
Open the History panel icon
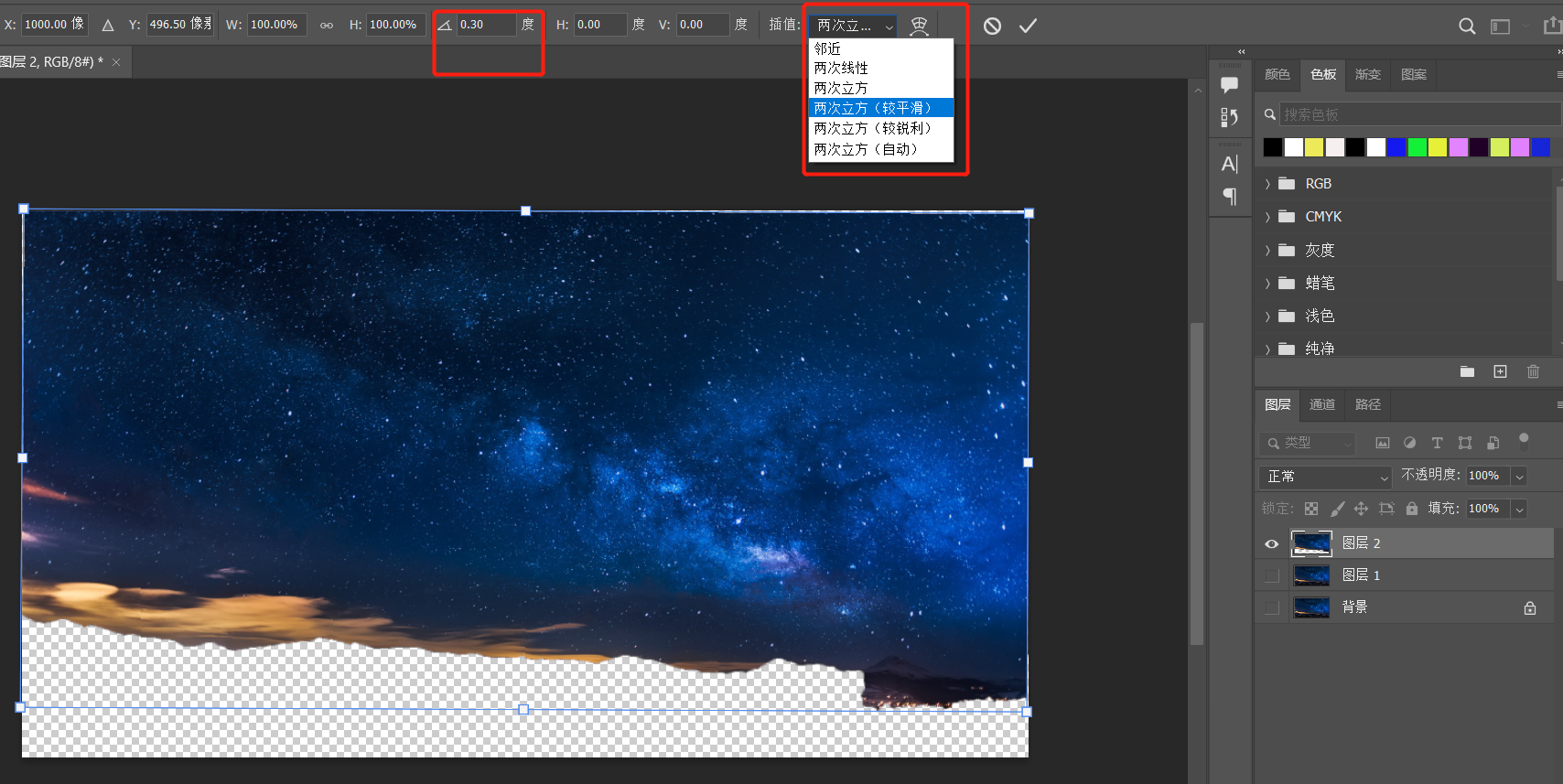[1229, 117]
